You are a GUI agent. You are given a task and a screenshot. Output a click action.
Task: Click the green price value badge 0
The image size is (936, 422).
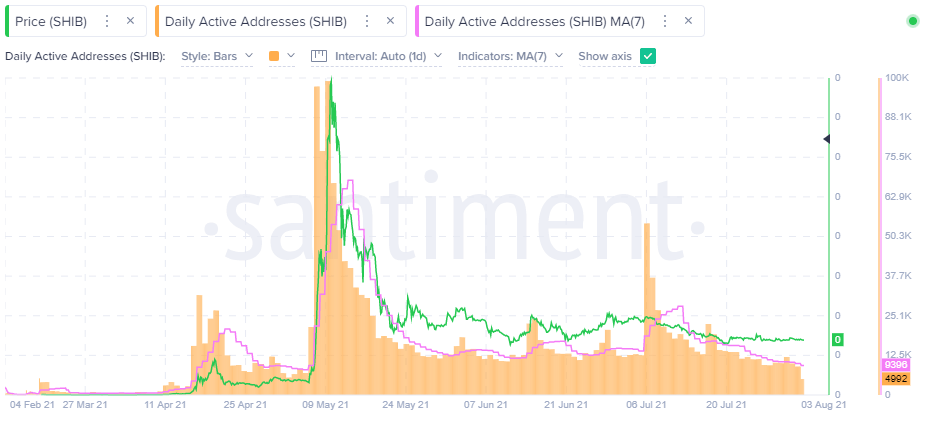tap(838, 340)
